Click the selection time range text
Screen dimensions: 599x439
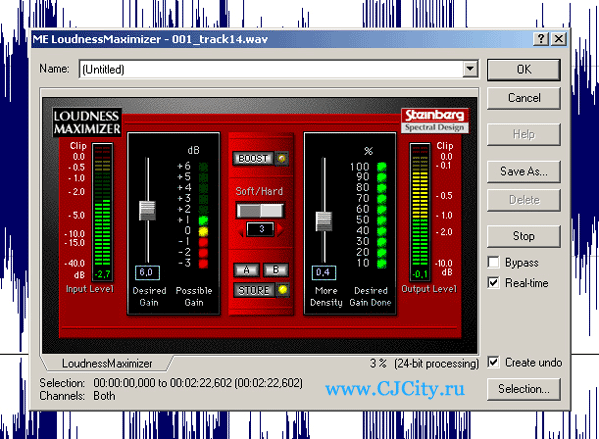[x=198, y=382]
